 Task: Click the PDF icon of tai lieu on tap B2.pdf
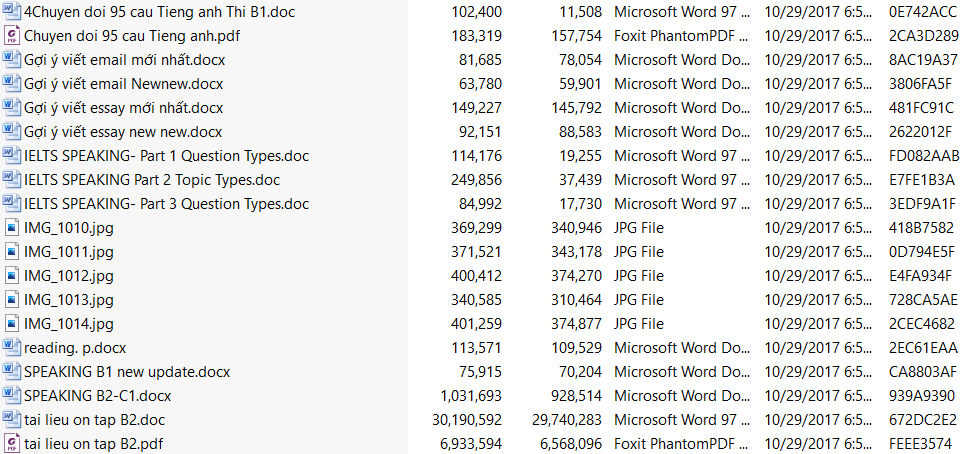pyautogui.click(x=11, y=444)
